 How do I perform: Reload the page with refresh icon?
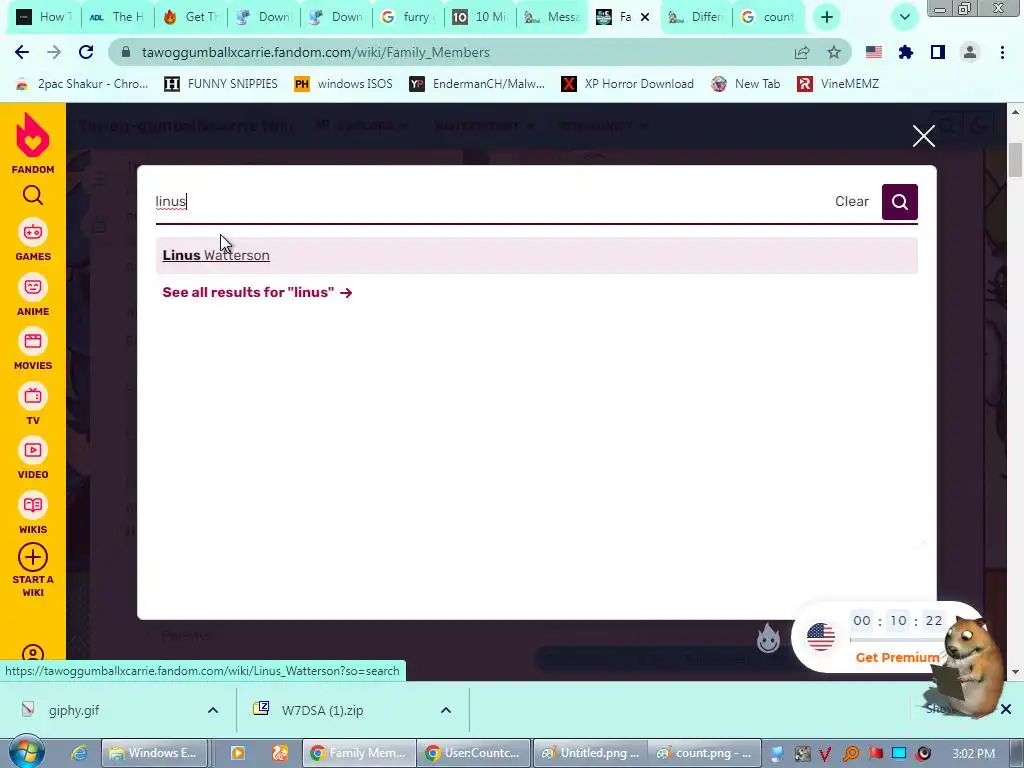[x=86, y=52]
